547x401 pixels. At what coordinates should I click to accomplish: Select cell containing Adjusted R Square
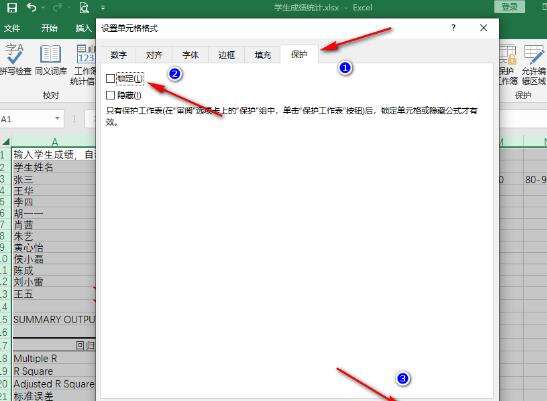pyautogui.click(x=54, y=384)
